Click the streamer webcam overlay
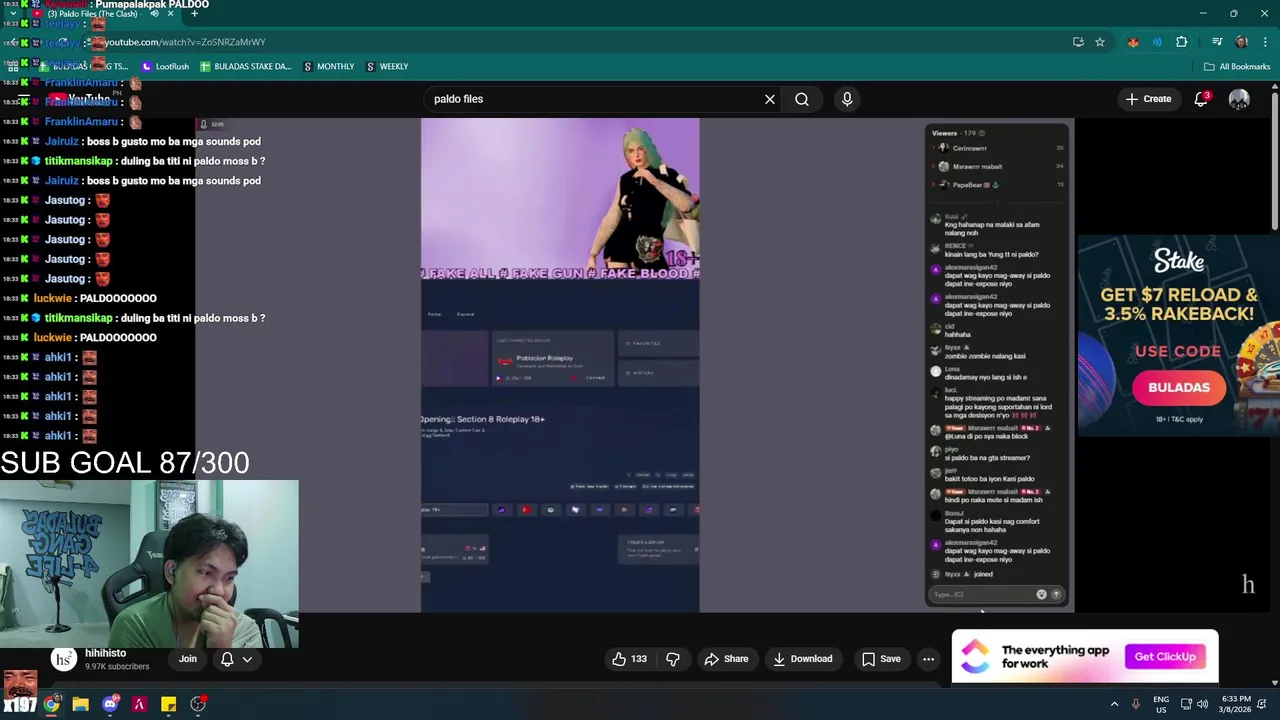1280x720 pixels. coord(149,564)
